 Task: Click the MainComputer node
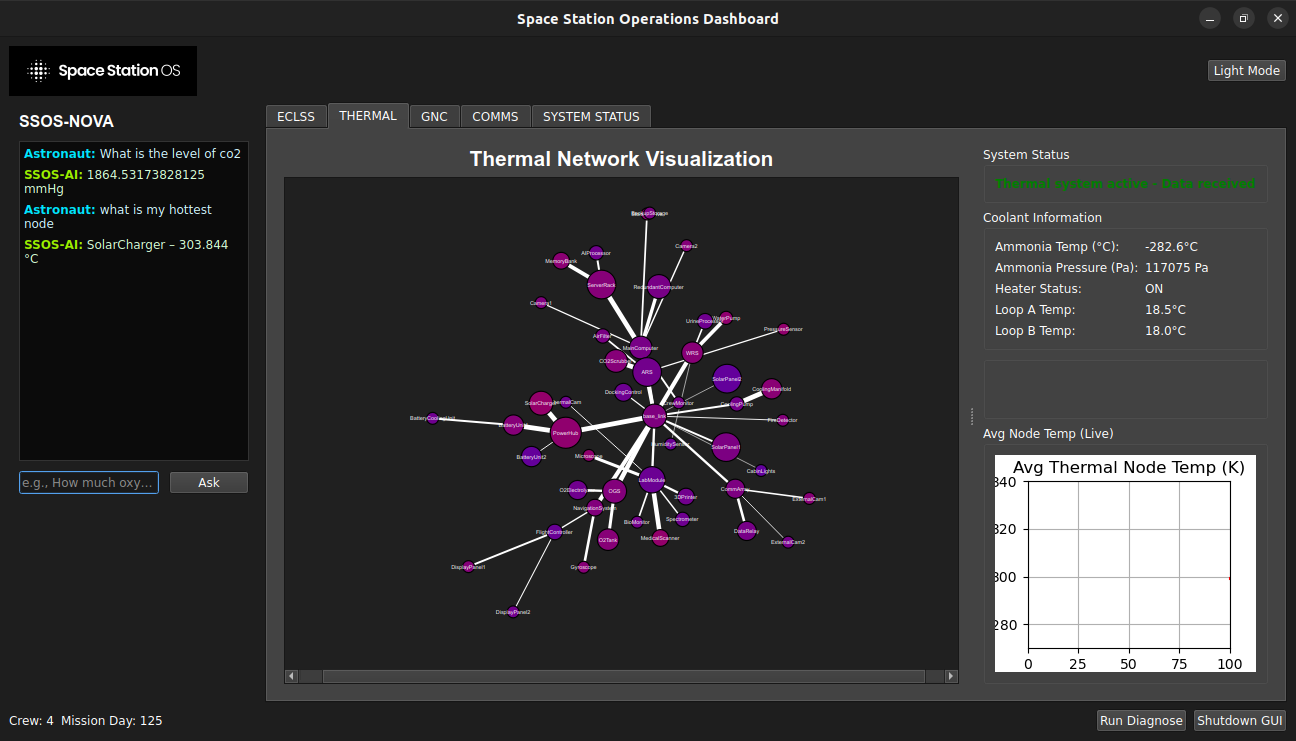pos(640,348)
